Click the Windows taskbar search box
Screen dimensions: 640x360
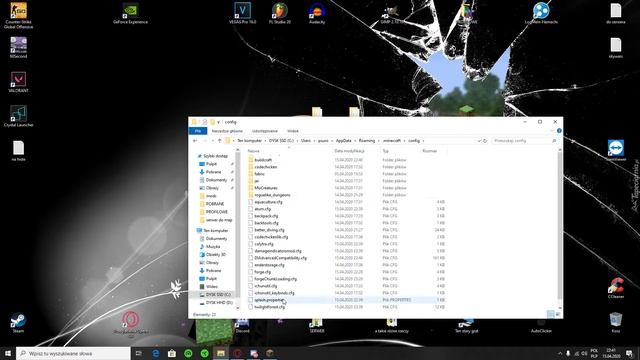(x=73, y=353)
